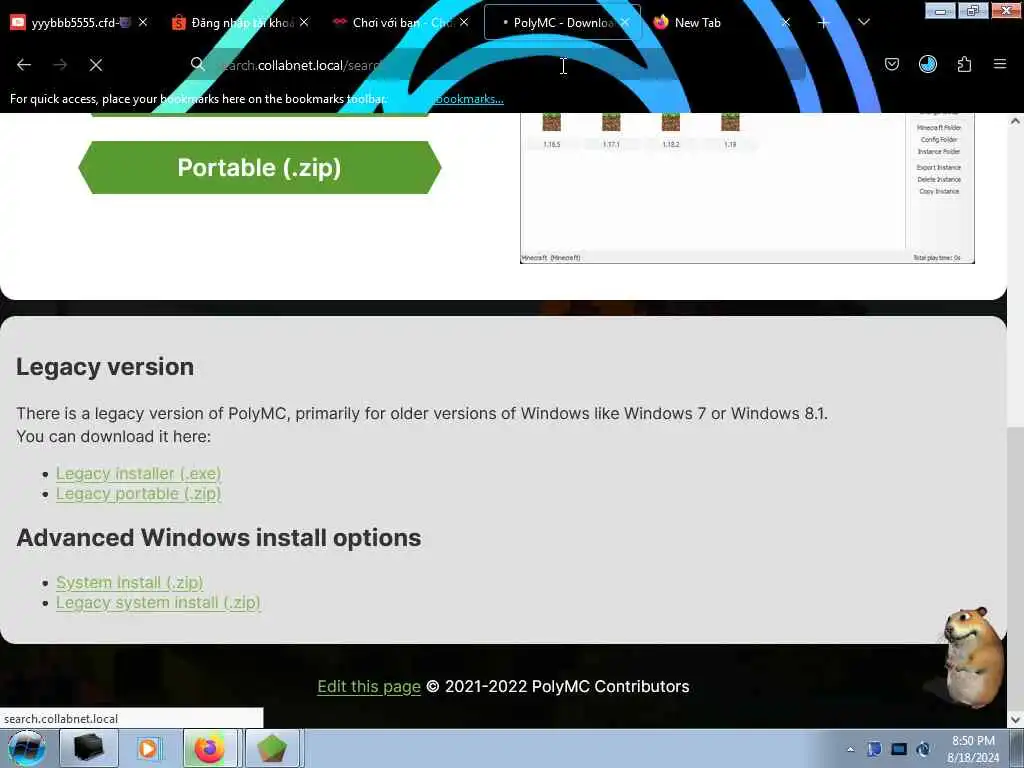The image size is (1024, 768).
Task: Open the Extensions puzzle icon
Action: click(x=964, y=64)
